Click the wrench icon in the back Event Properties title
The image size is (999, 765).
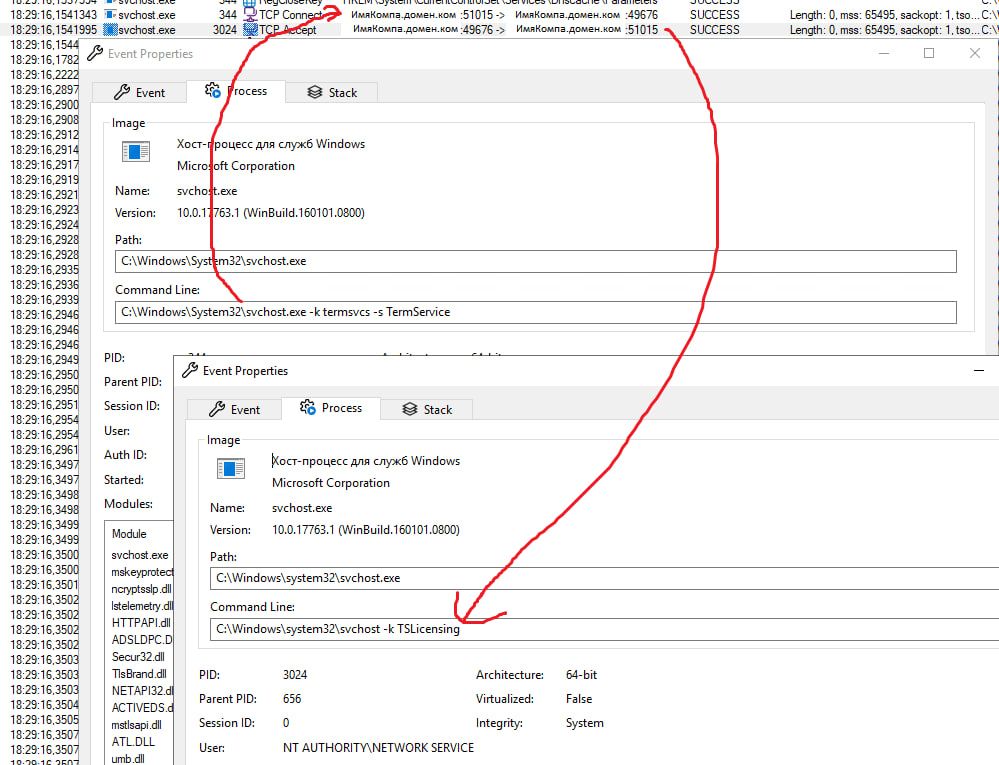[x=95, y=54]
